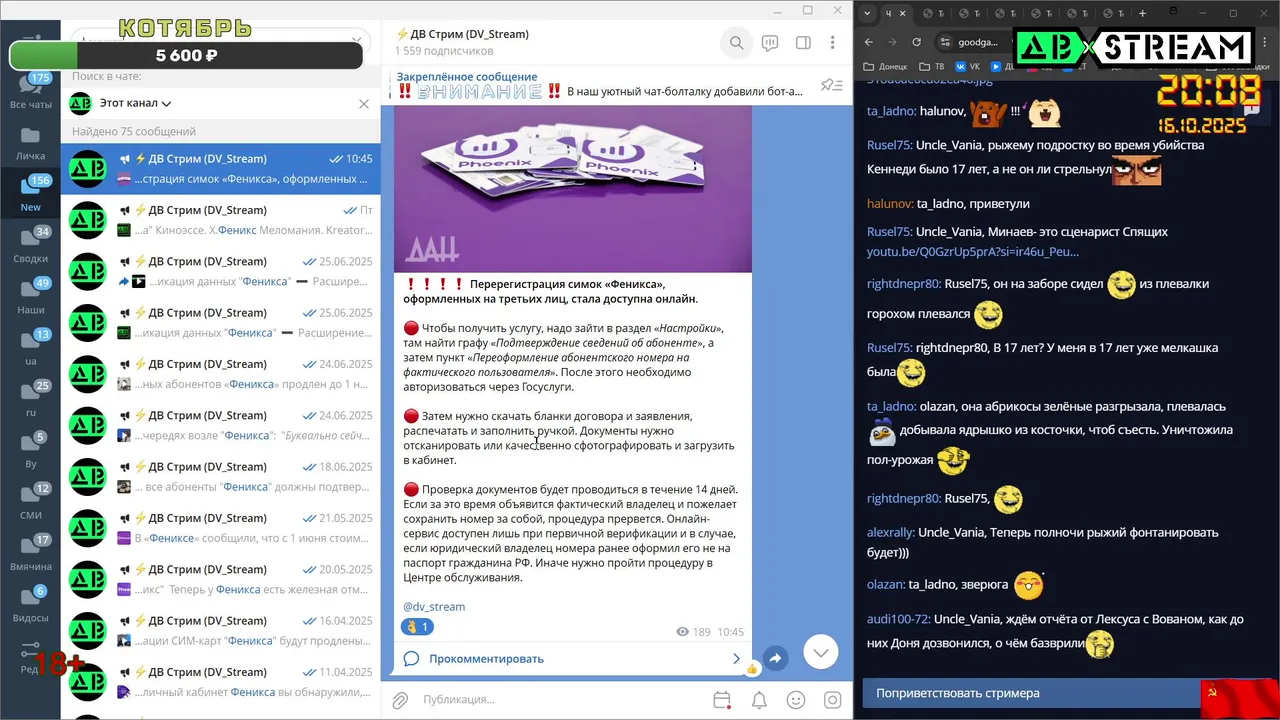
Task: Switch to the "New" chat folder
Action: click(31, 194)
